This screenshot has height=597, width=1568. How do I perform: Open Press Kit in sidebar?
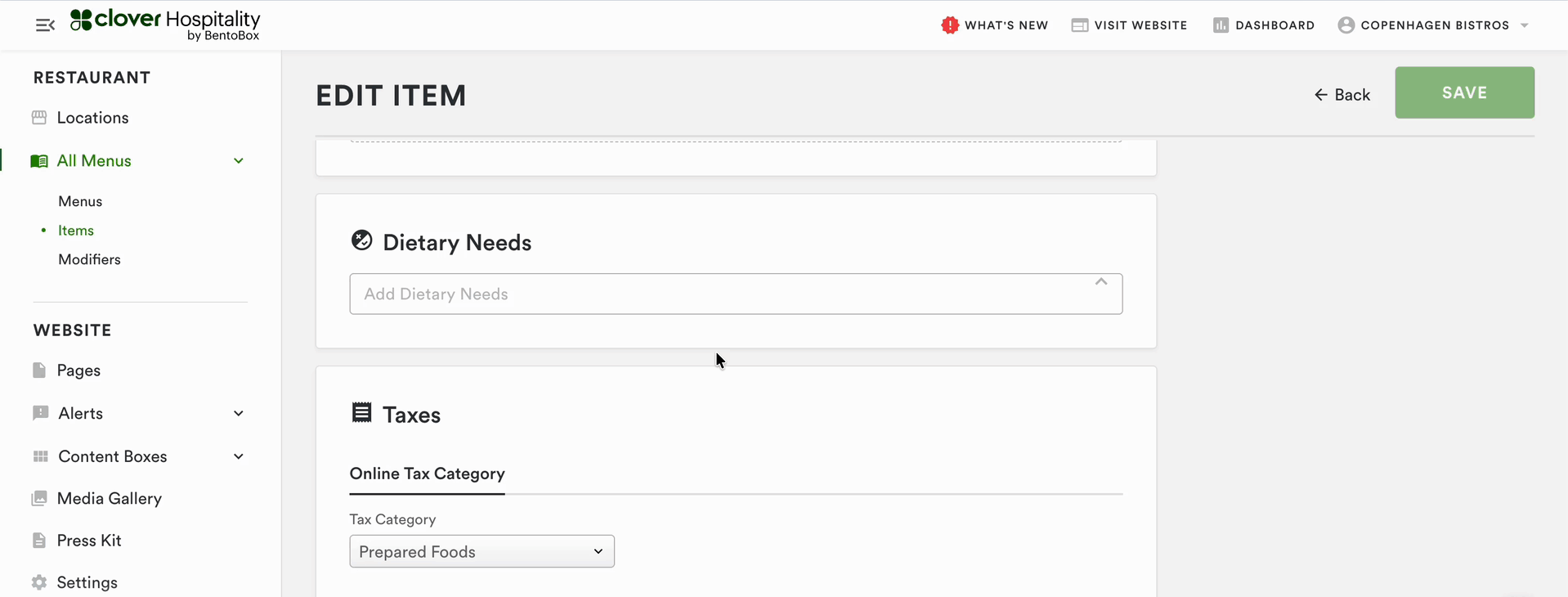pos(89,541)
